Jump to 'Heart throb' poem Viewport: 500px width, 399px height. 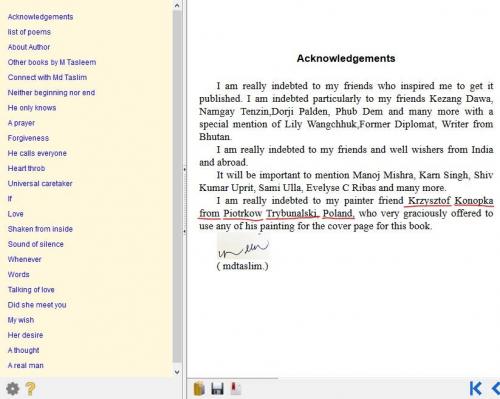(26, 168)
